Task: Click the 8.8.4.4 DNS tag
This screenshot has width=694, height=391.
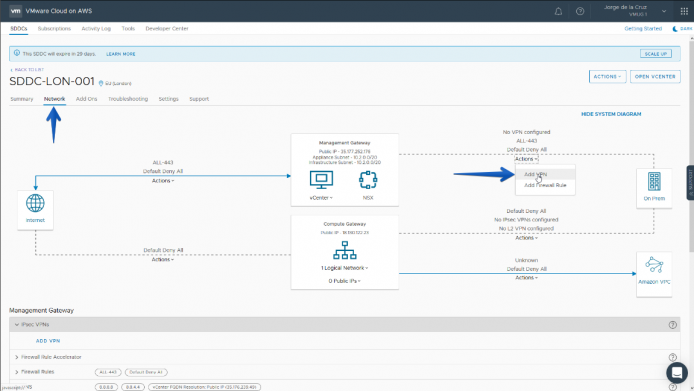Action: [133, 387]
